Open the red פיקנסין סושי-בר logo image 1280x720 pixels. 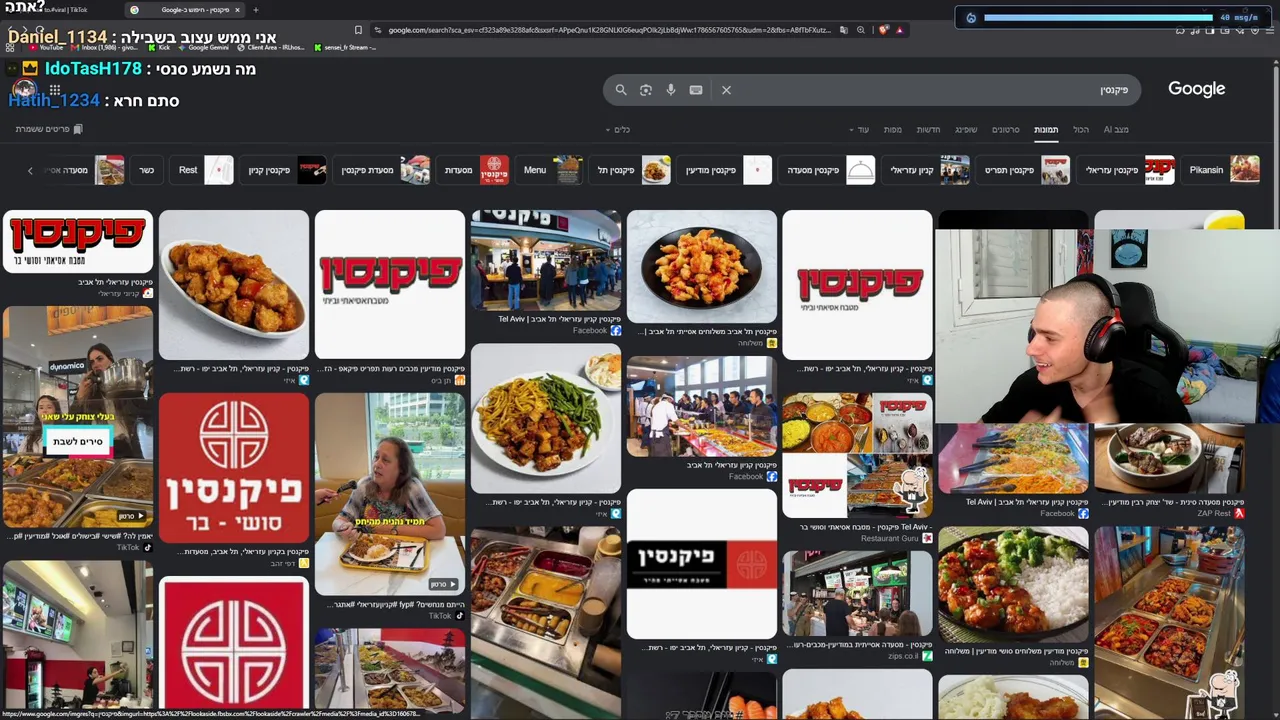pos(234,468)
